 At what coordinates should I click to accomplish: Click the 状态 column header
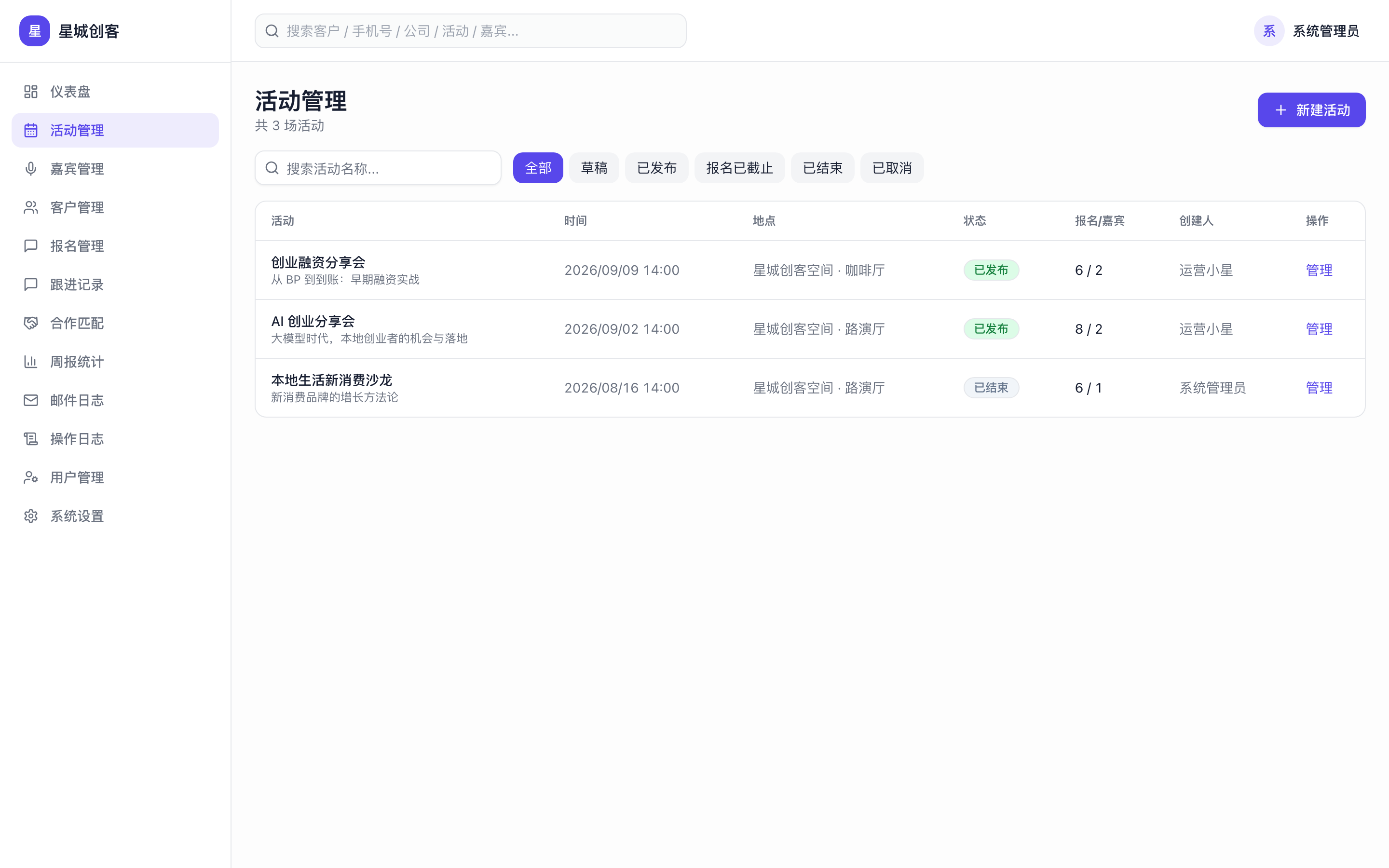point(975,220)
